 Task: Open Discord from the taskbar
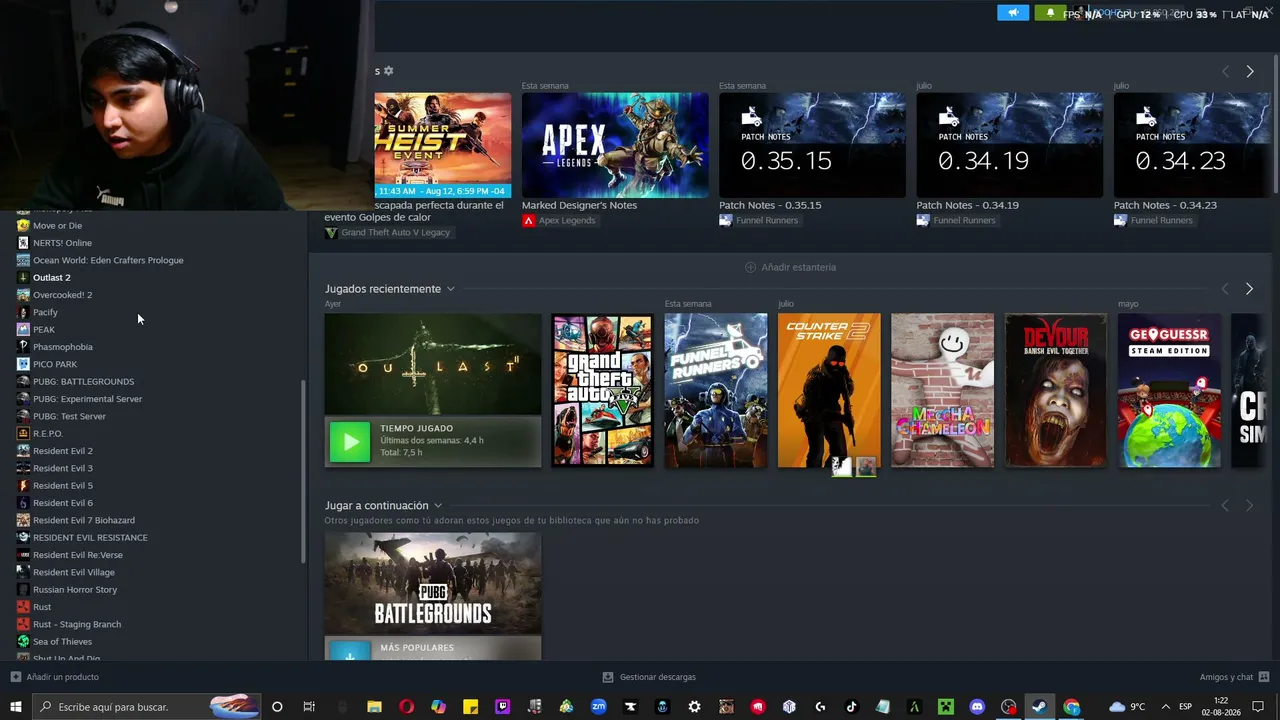coord(977,707)
